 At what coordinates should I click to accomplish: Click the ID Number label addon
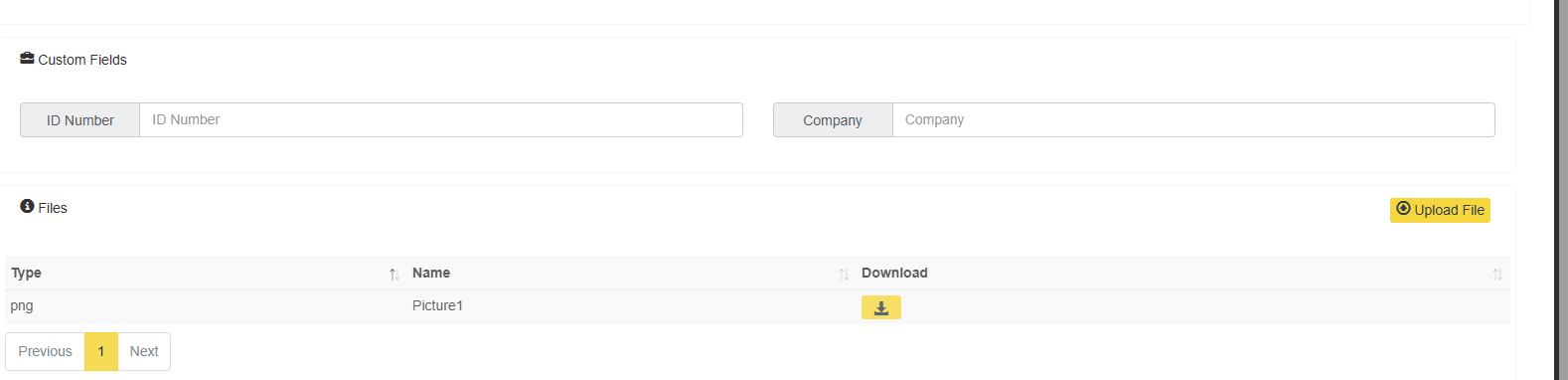pyautogui.click(x=80, y=119)
